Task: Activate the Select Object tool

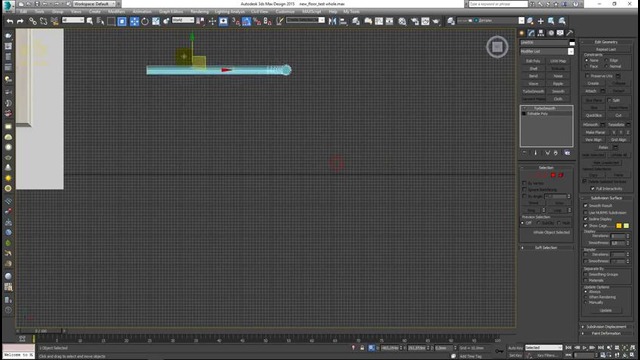Action: (89, 21)
